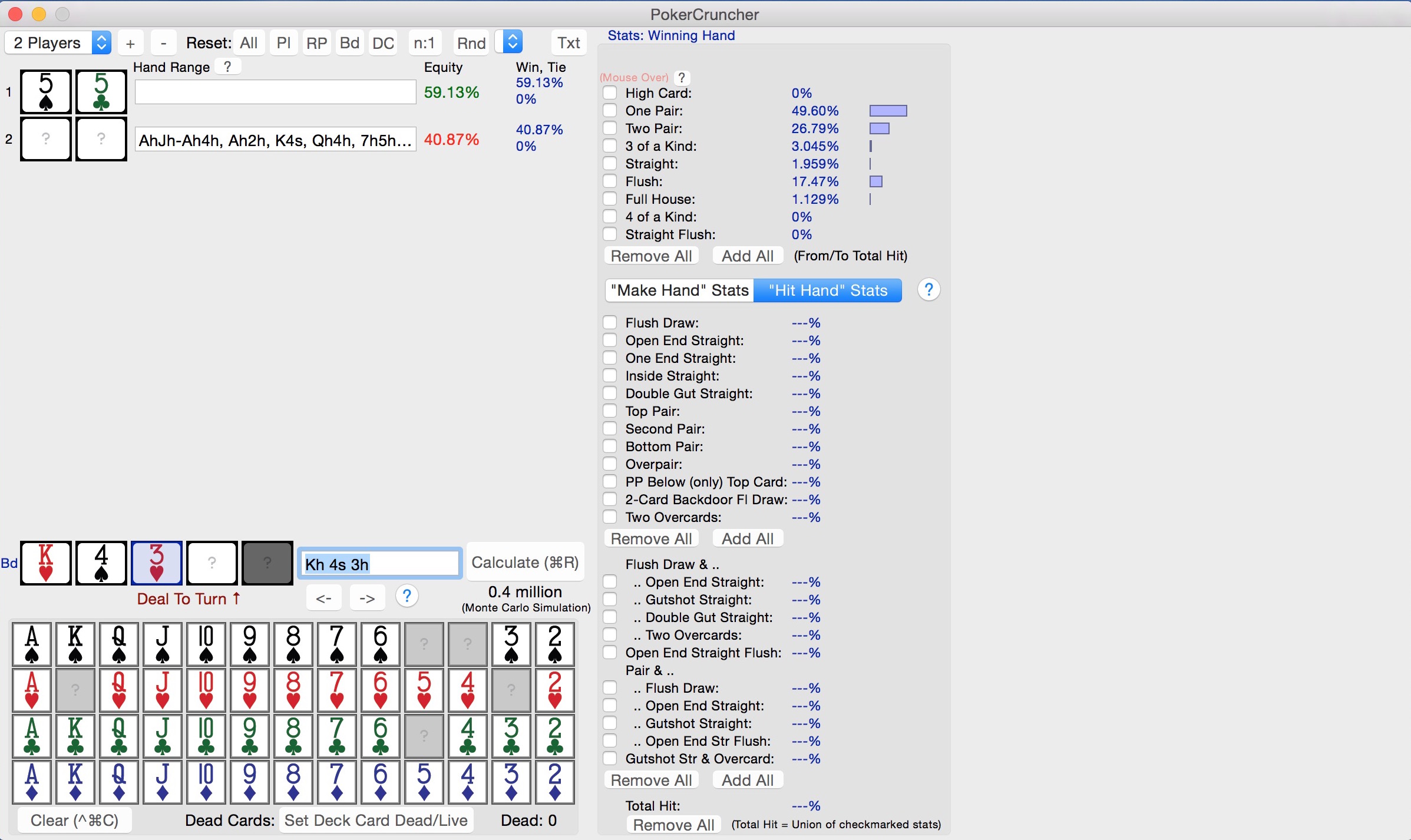The height and width of the screenshot is (840, 1411).
Task: Select the King of clubs deck card
Action: pyautogui.click(x=75, y=736)
